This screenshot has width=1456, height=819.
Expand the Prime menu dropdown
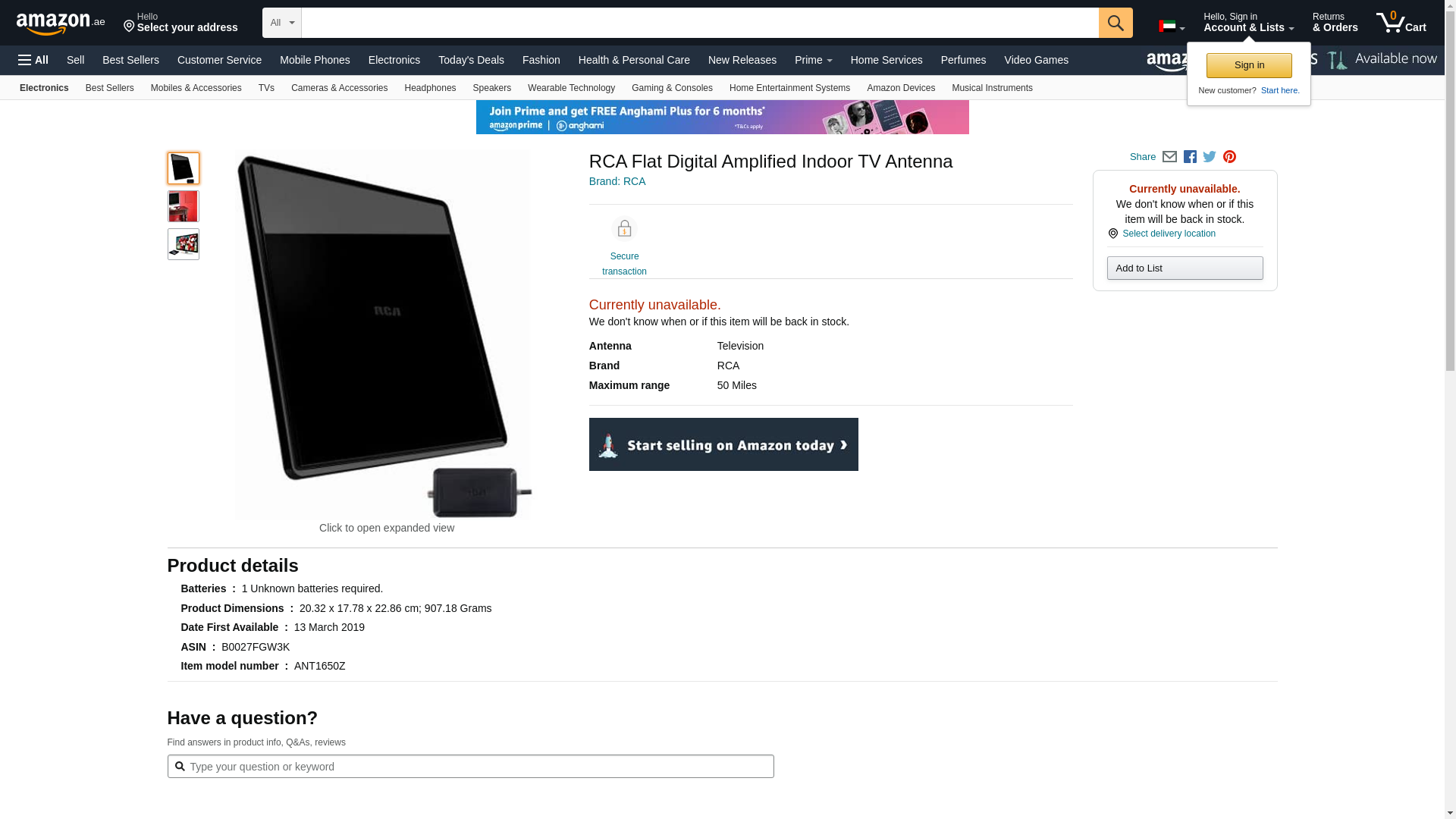[813, 60]
